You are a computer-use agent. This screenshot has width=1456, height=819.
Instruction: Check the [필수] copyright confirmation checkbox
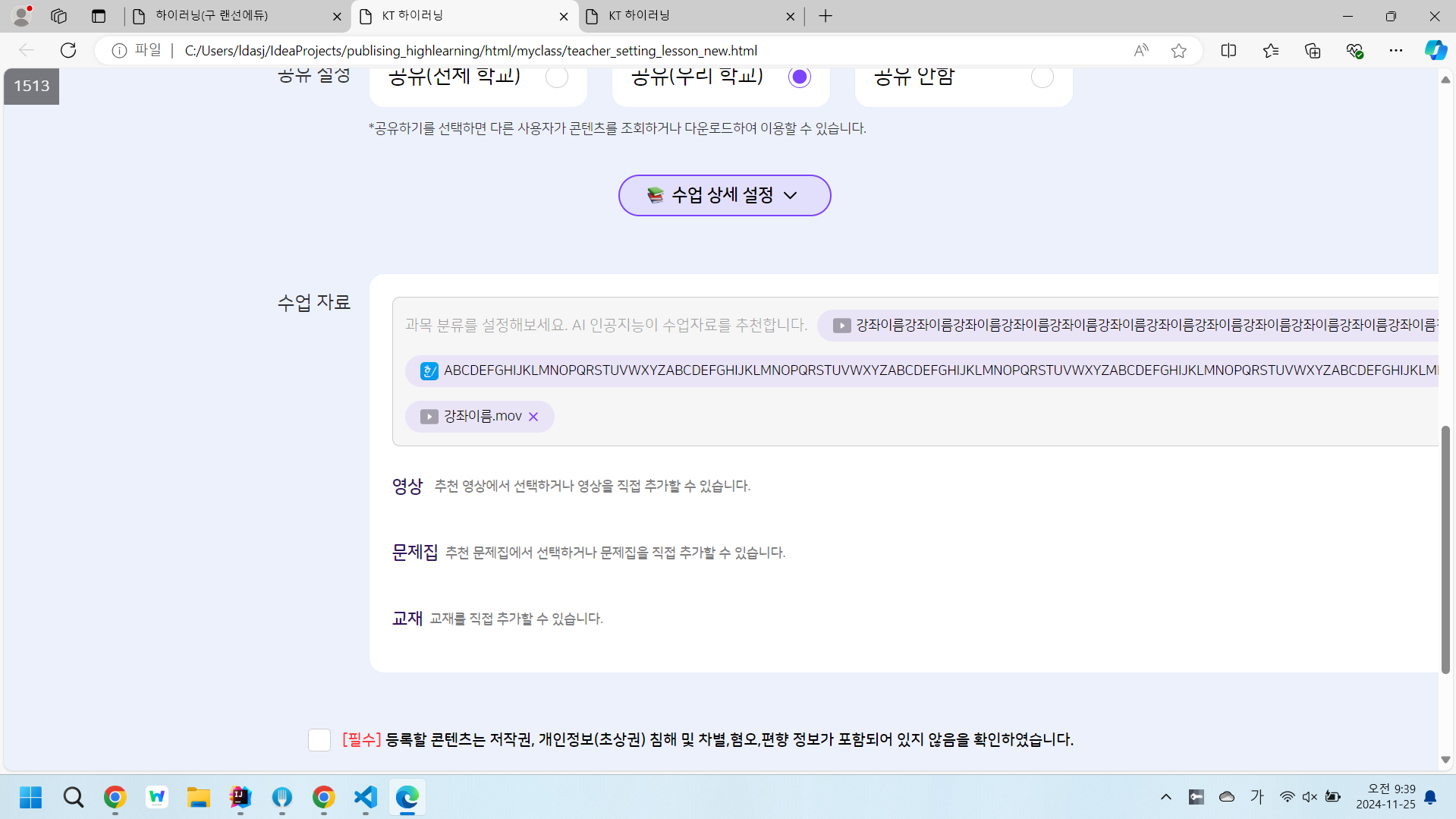319,739
